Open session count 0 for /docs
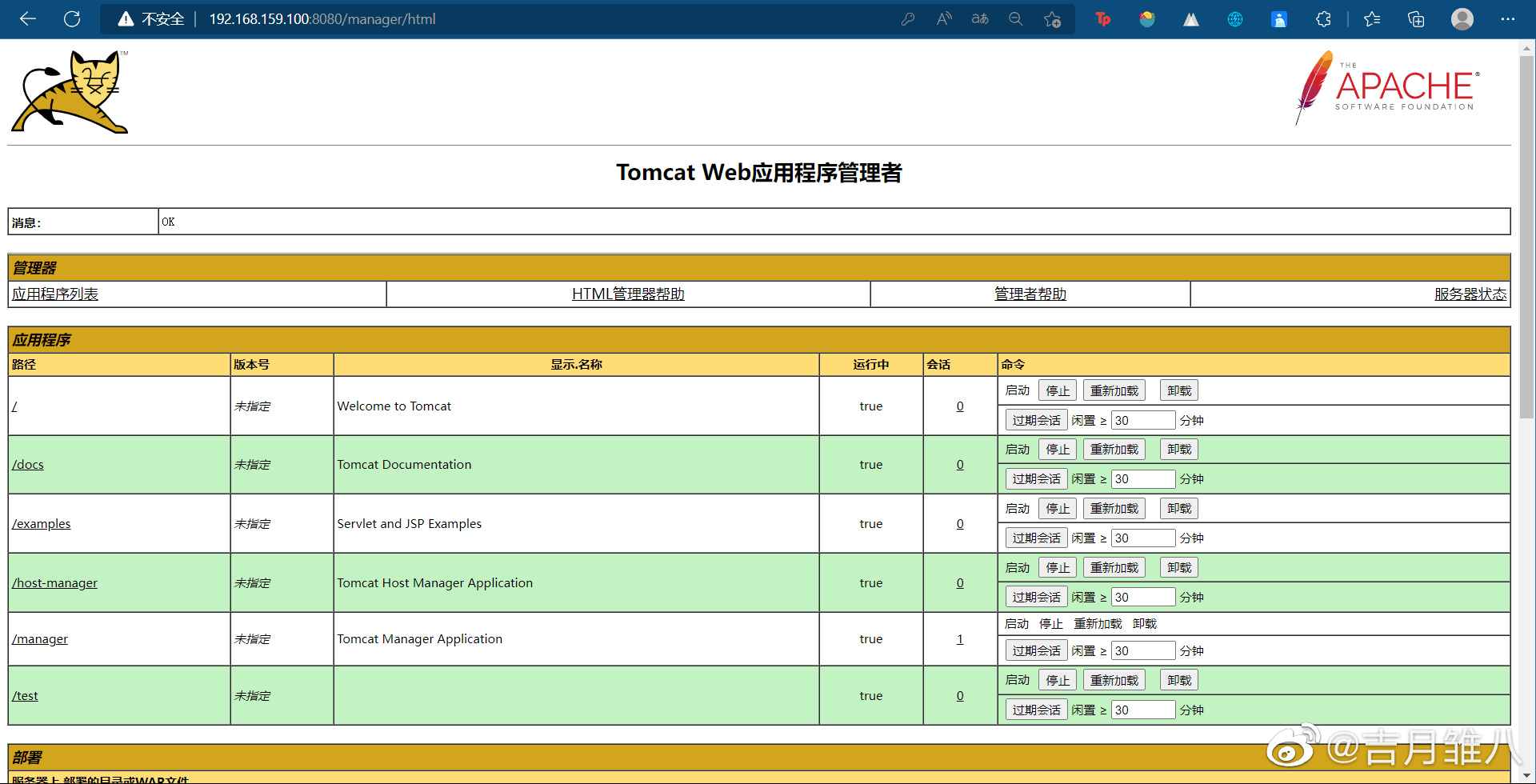 960,465
